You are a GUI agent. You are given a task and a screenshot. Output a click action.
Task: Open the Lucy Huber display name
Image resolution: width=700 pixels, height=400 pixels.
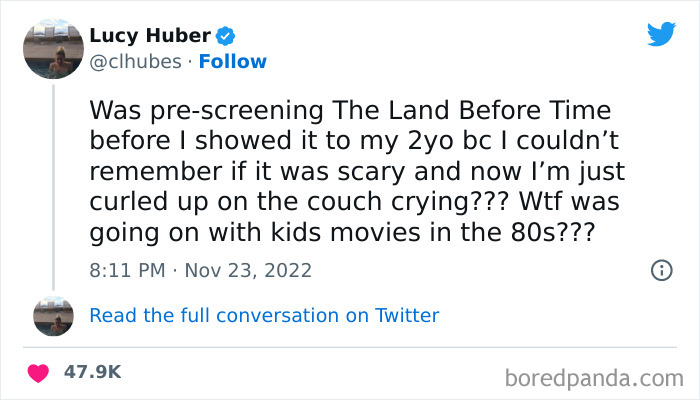150,37
